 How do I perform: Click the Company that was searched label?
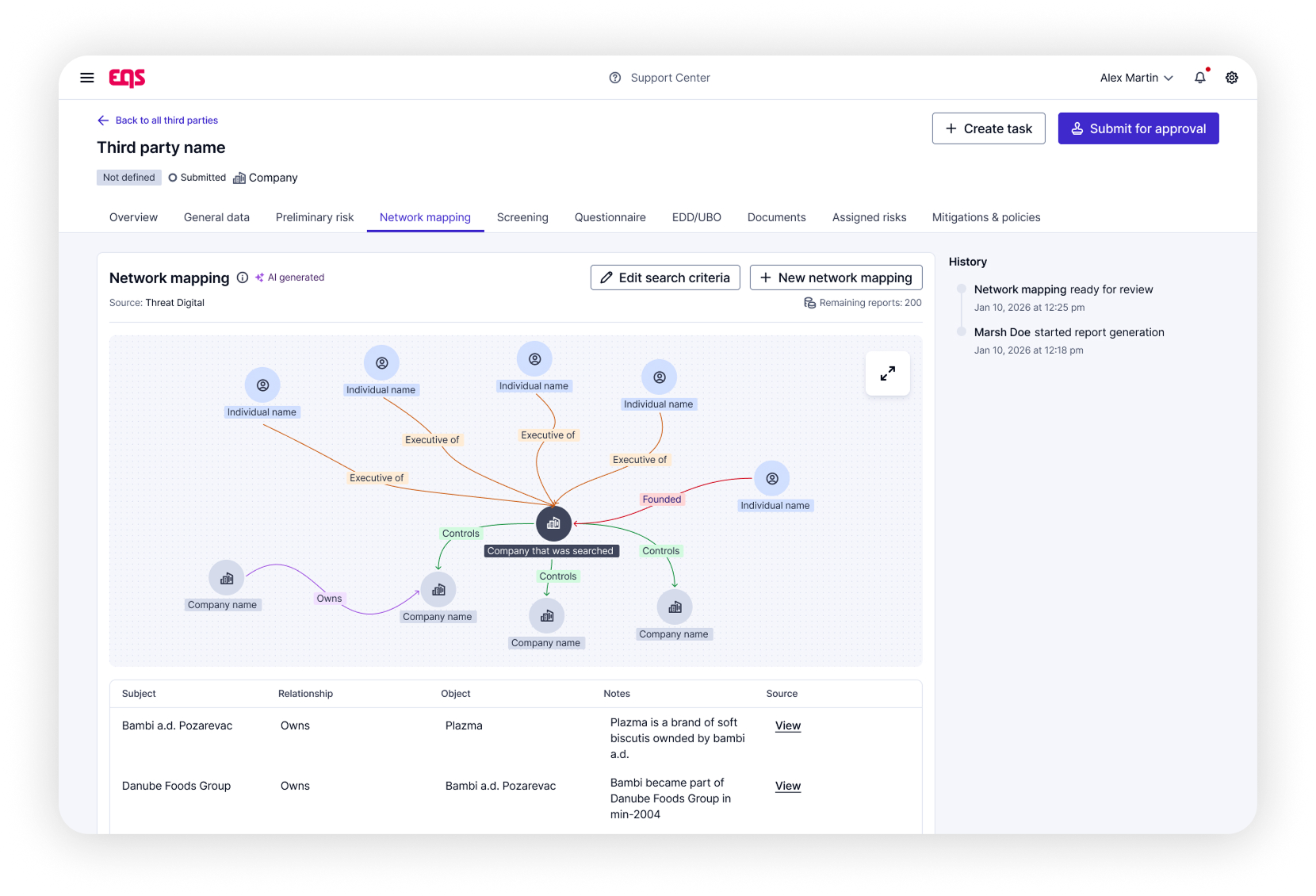[x=550, y=551]
